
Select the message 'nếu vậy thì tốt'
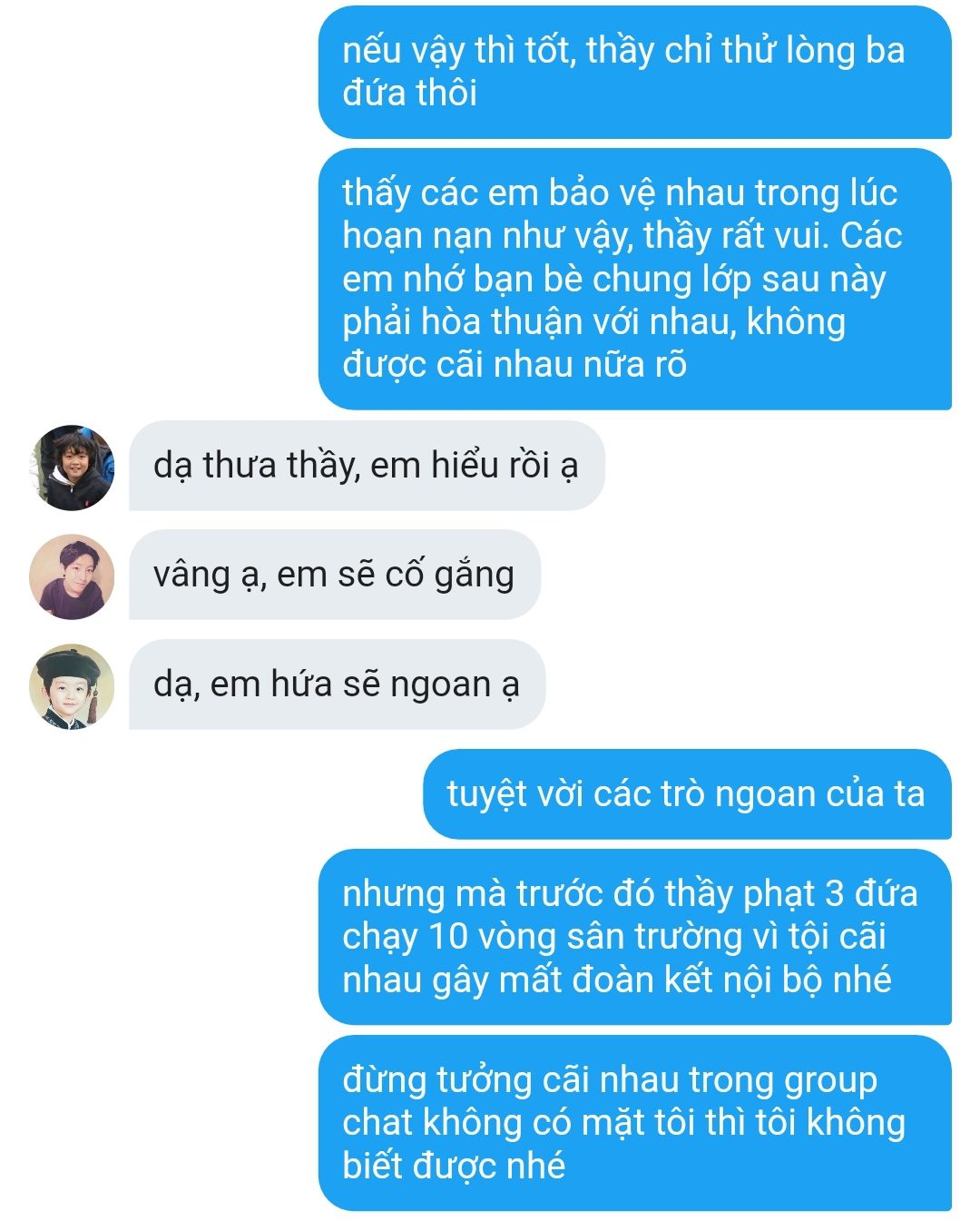click(x=634, y=73)
